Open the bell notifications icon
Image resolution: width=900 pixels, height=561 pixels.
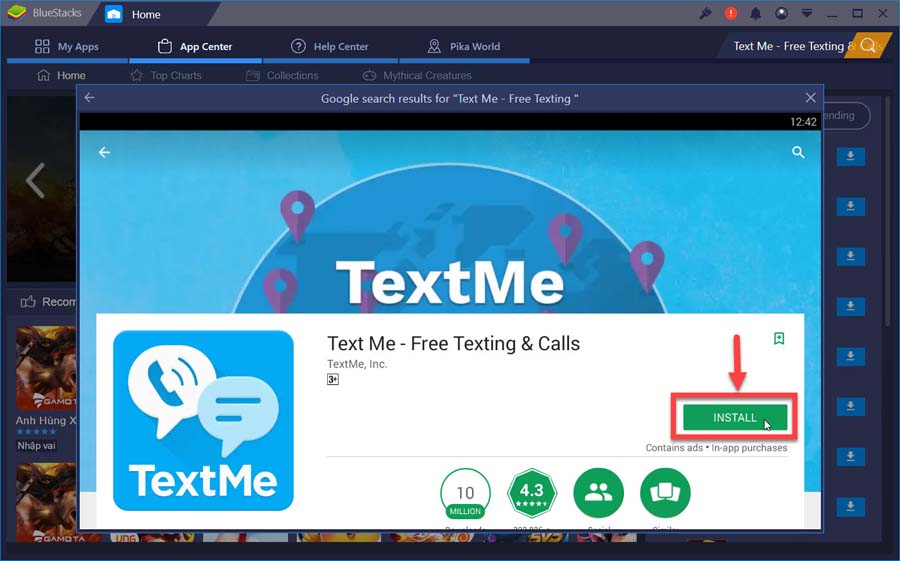coord(756,13)
